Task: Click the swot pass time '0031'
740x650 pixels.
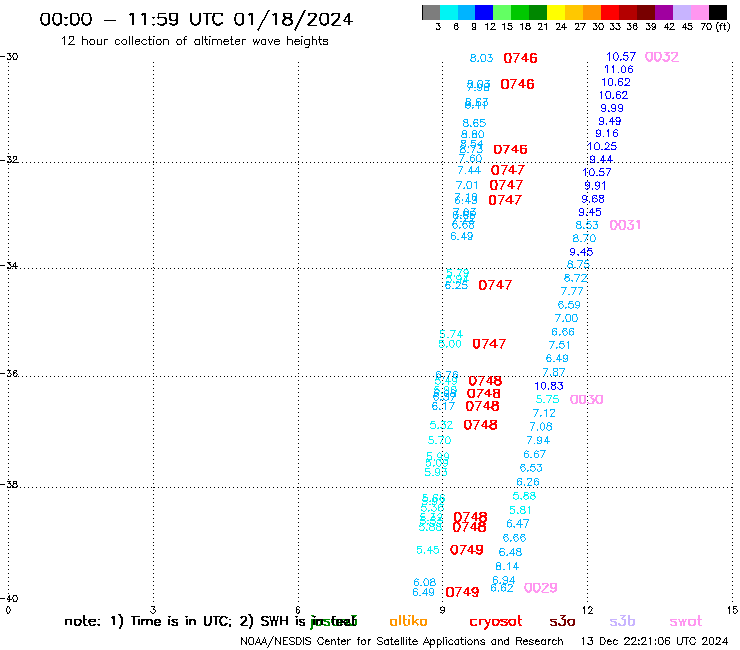Action: click(x=625, y=225)
